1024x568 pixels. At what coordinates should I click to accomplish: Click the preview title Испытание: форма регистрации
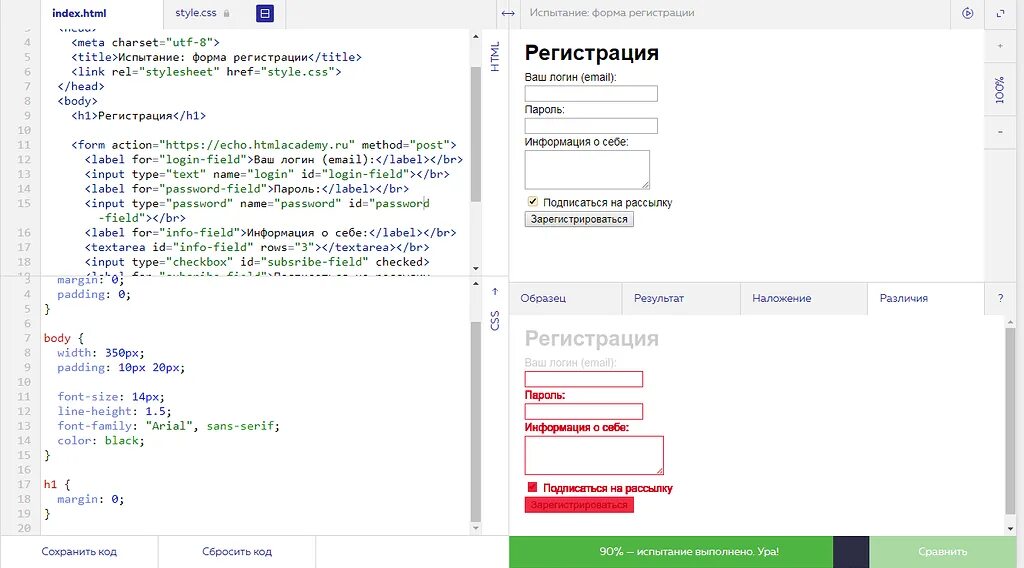pos(612,13)
